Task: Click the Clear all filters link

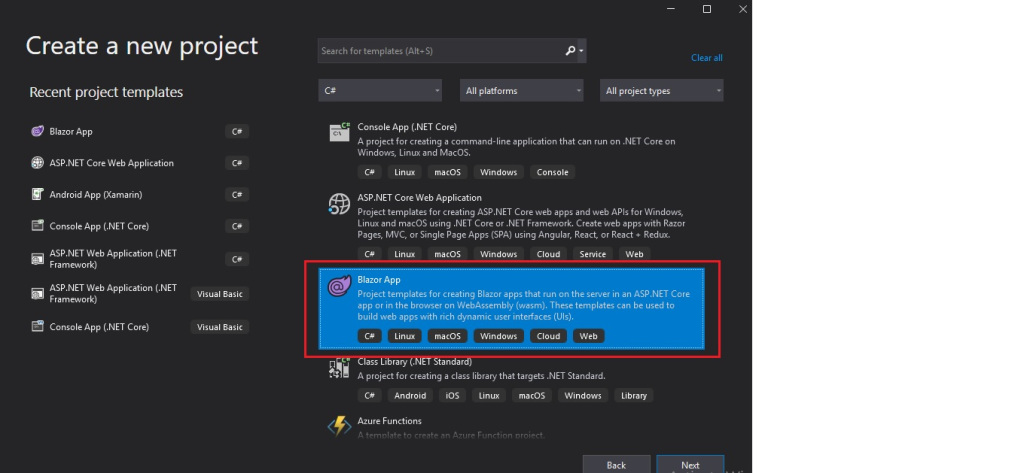Action: (x=707, y=57)
